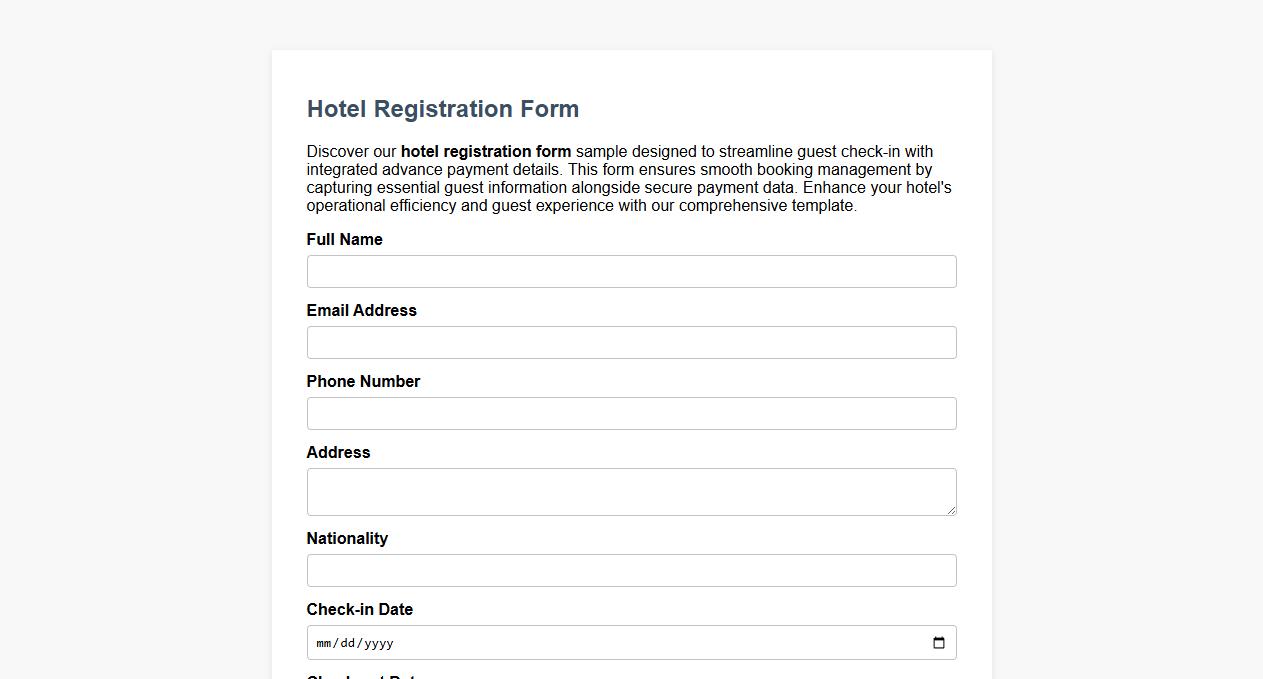This screenshot has height=679, width=1263.
Task: Select the bold 'hotel registration form' text
Action: tap(485, 151)
